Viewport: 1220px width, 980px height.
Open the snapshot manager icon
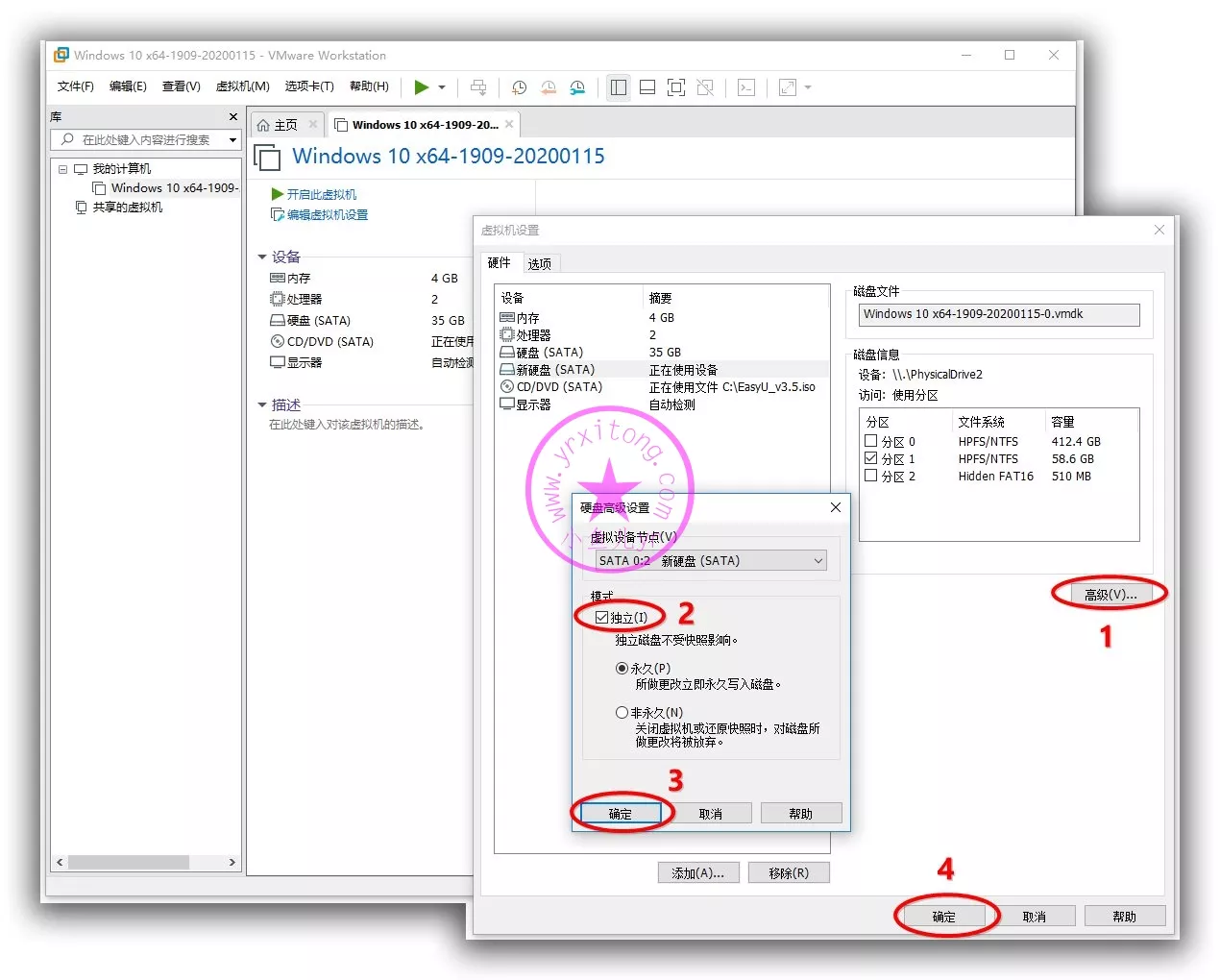(577, 87)
